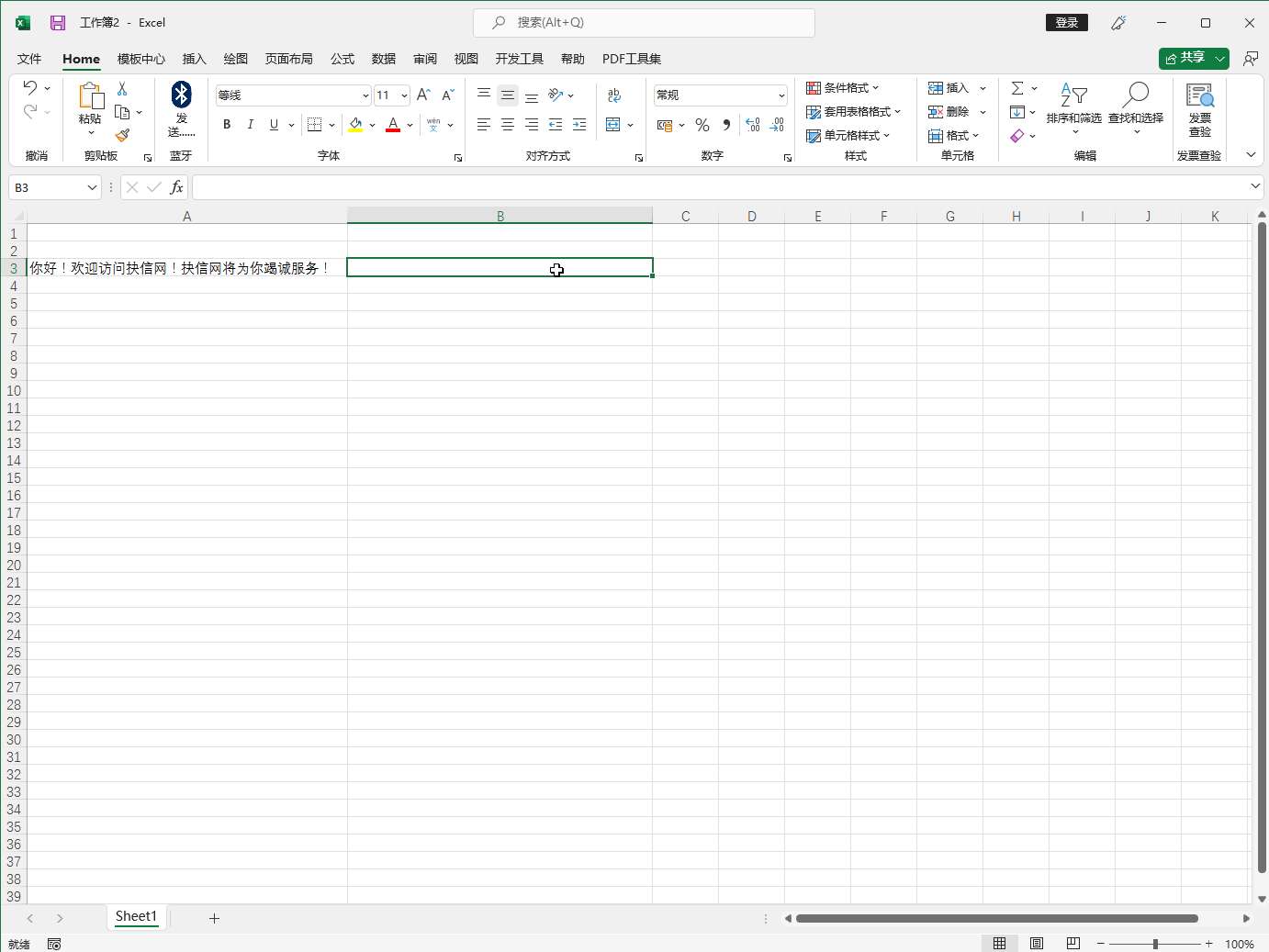Click the 登录 sign-in button
The height and width of the screenshot is (952, 1269).
[x=1066, y=23]
